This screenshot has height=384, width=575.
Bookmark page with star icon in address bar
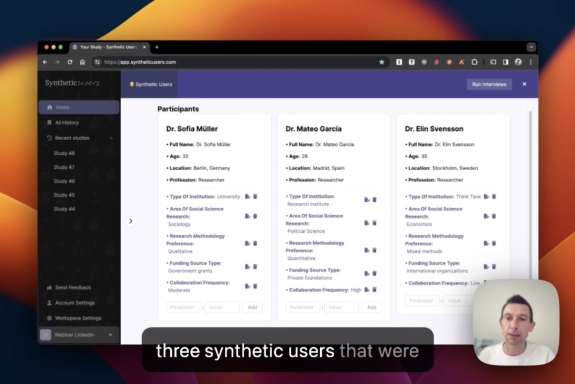coord(382,62)
